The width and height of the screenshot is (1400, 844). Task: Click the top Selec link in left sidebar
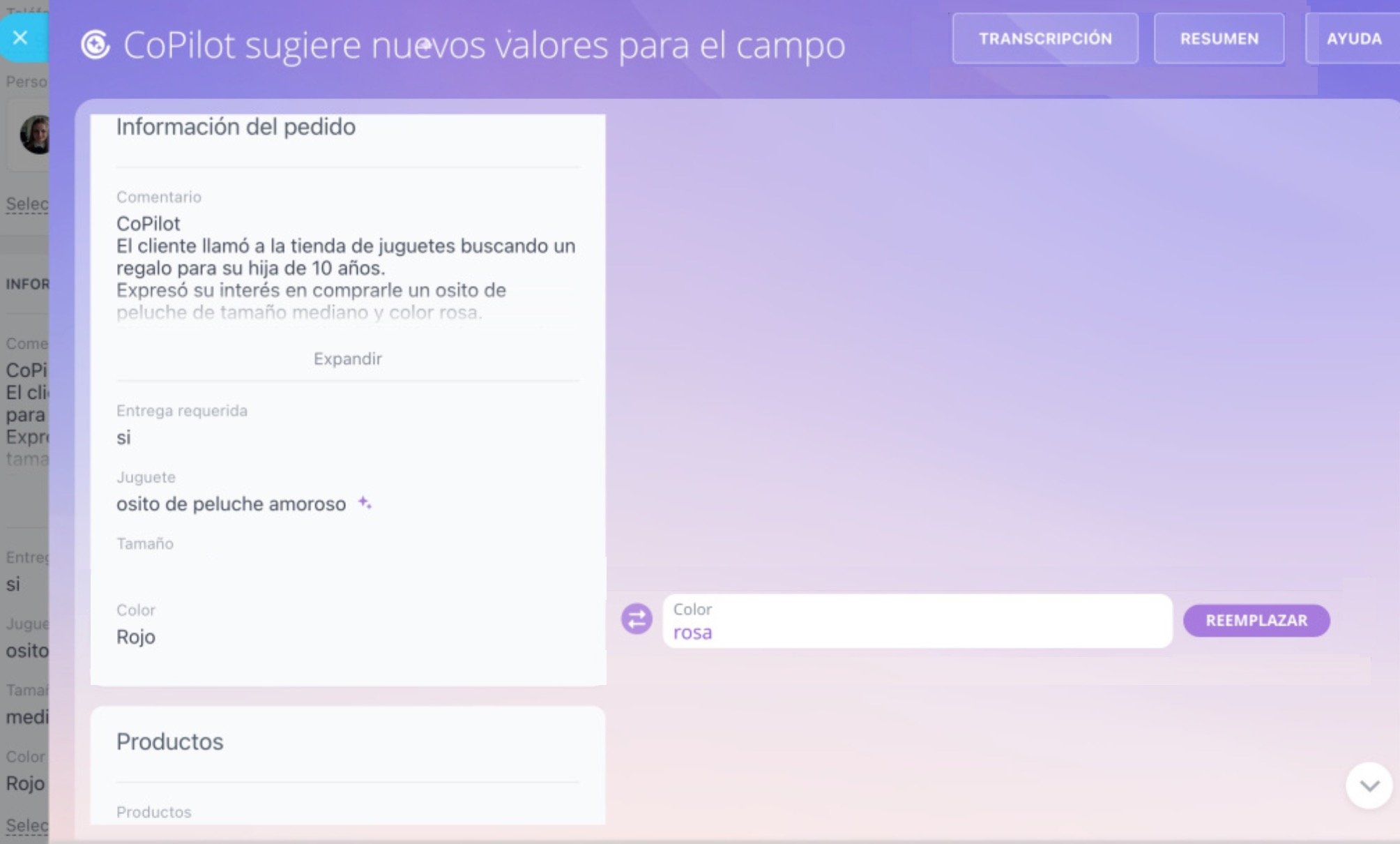[x=27, y=204]
